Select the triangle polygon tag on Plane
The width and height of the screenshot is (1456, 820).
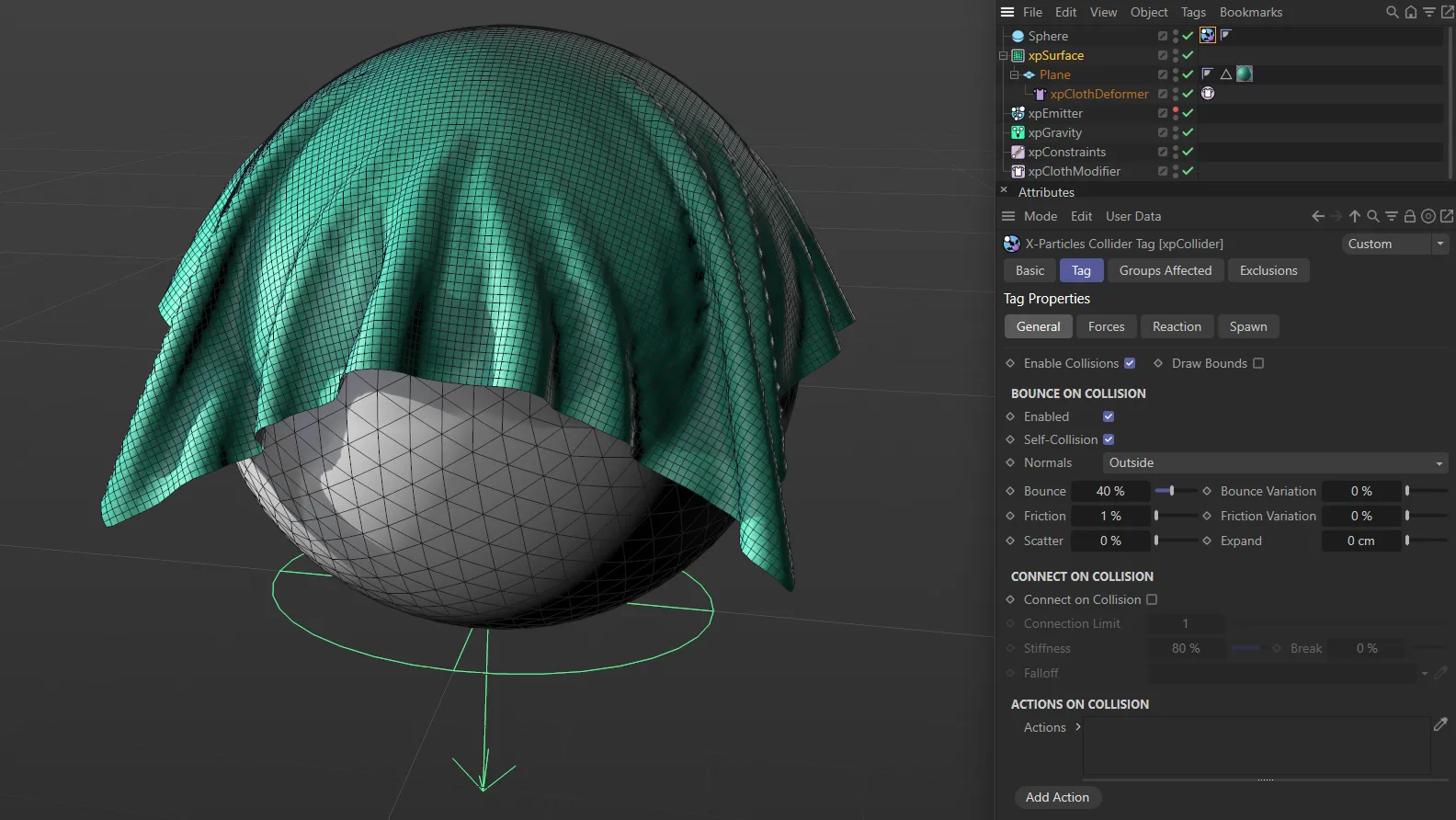click(1226, 74)
